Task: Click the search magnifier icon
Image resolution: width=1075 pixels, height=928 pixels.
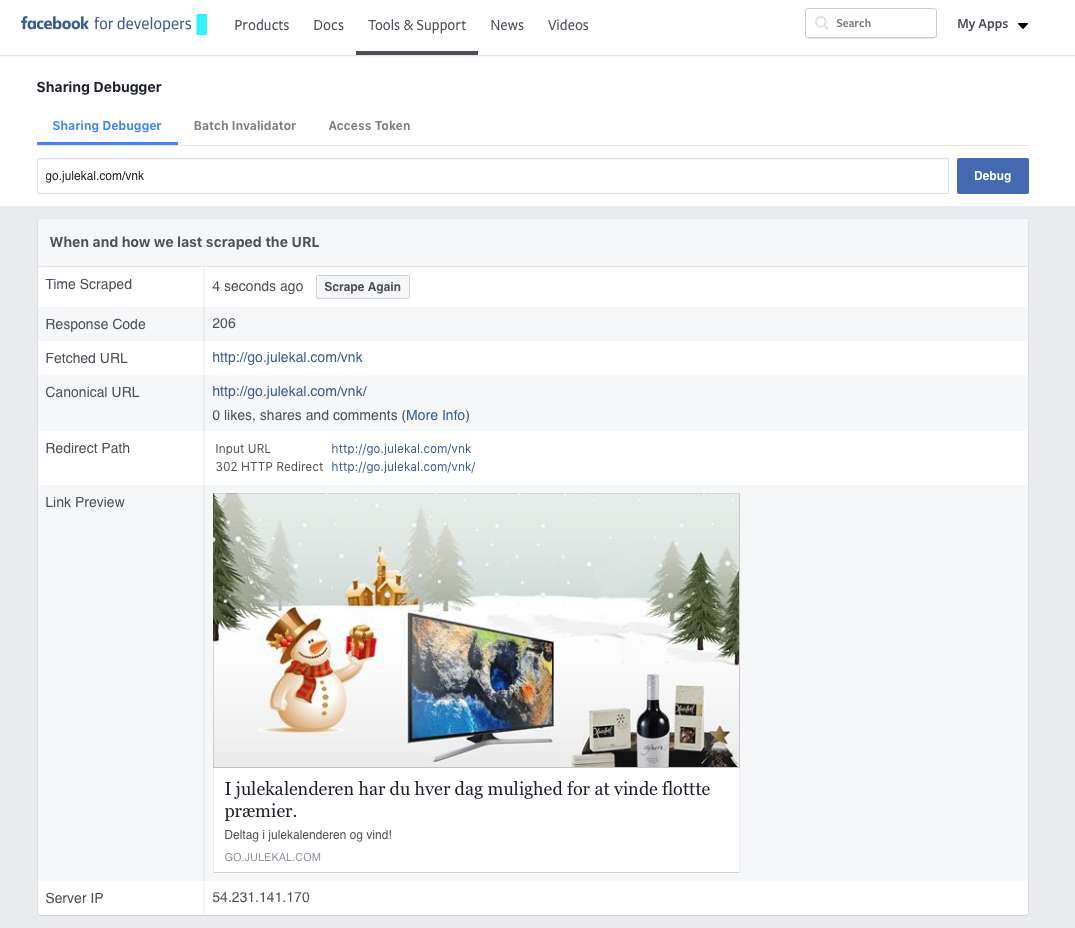Action: point(822,23)
